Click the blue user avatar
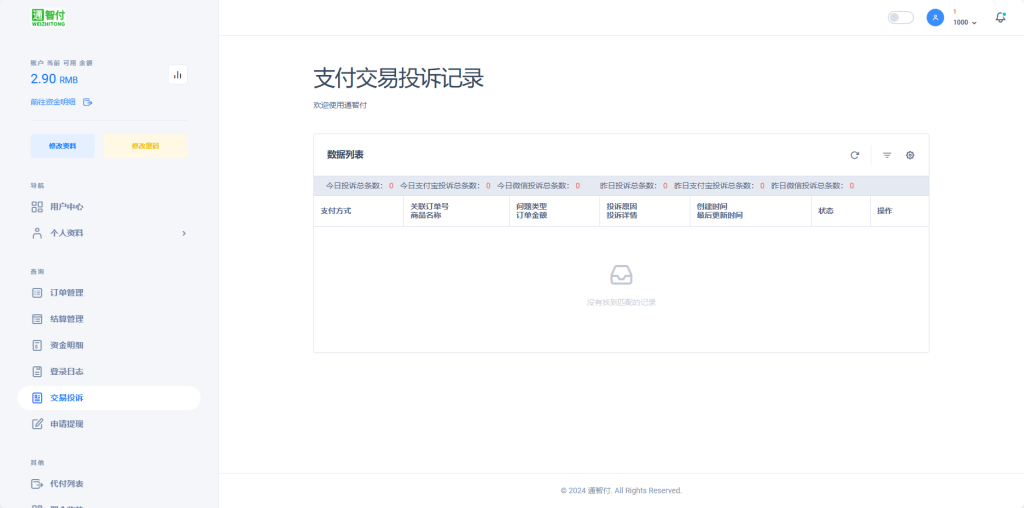 point(935,18)
